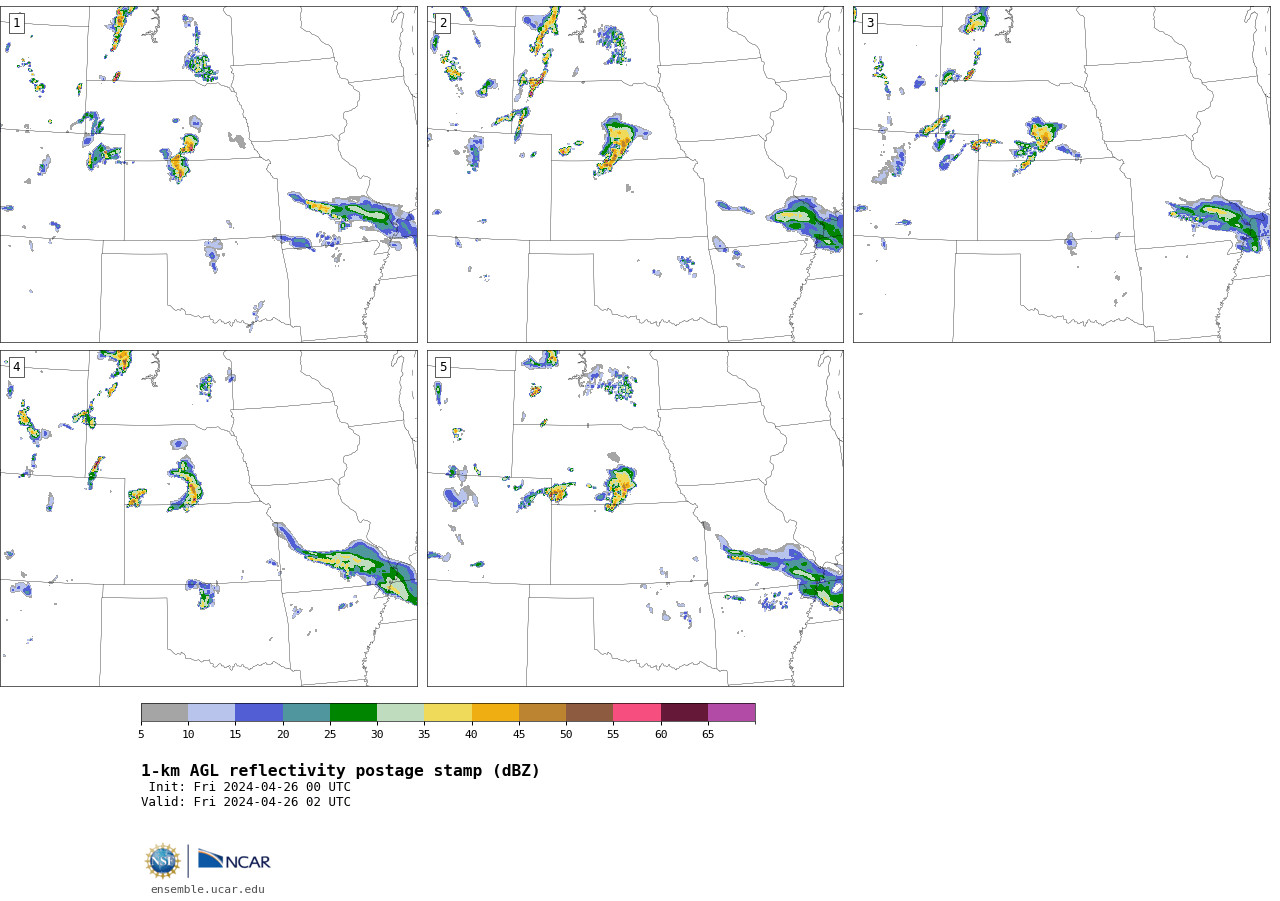The height and width of the screenshot is (901, 1280).
Task: Click the Valid: Fri 2024-04-26 02 UTC text
Action: (246, 802)
